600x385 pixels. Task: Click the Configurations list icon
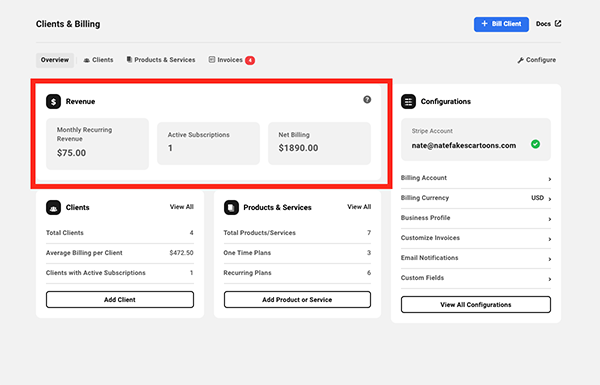[x=408, y=101]
